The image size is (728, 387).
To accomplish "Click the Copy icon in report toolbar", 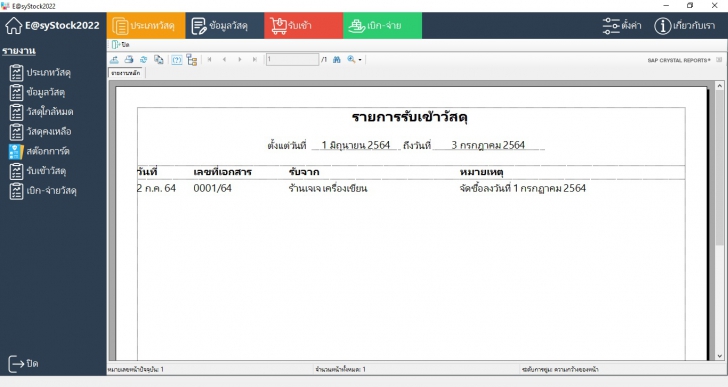I will tap(159, 59).
